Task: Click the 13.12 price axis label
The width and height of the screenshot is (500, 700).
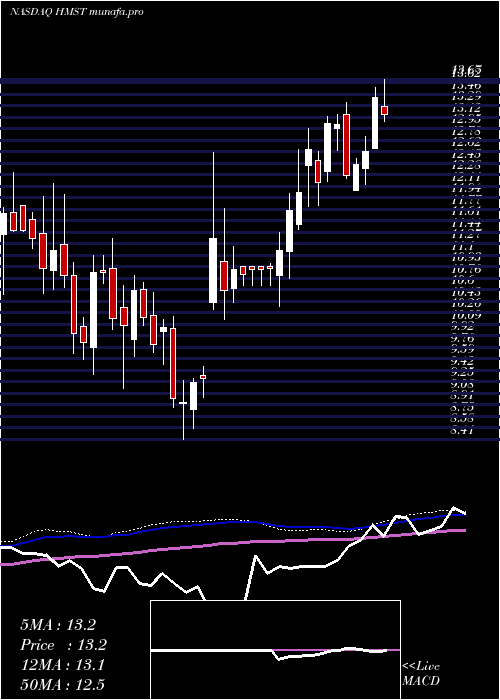Action: 466,109
